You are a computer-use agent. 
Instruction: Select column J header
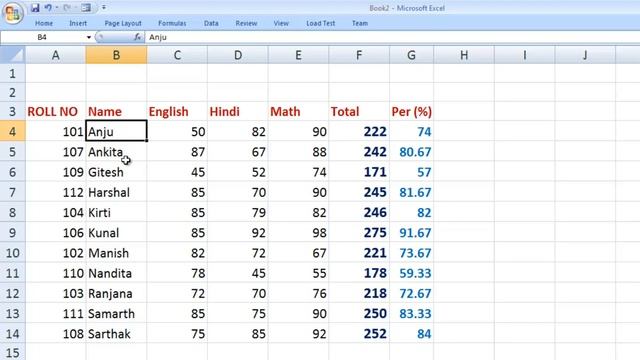(585, 55)
